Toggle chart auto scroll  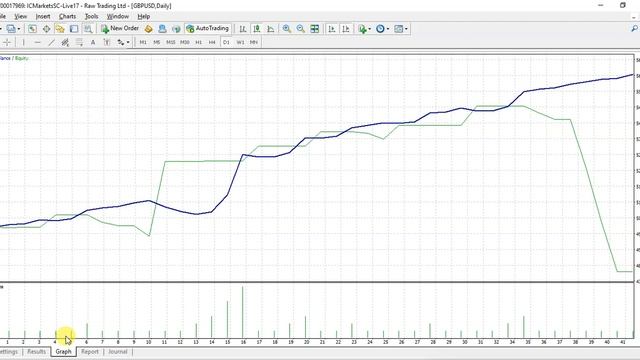[x=332, y=29]
